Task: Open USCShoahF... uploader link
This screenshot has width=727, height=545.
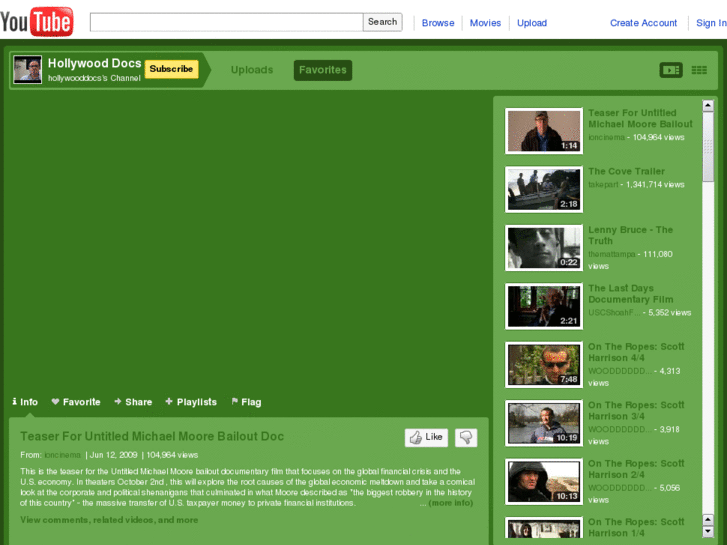Action: (x=614, y=313)
